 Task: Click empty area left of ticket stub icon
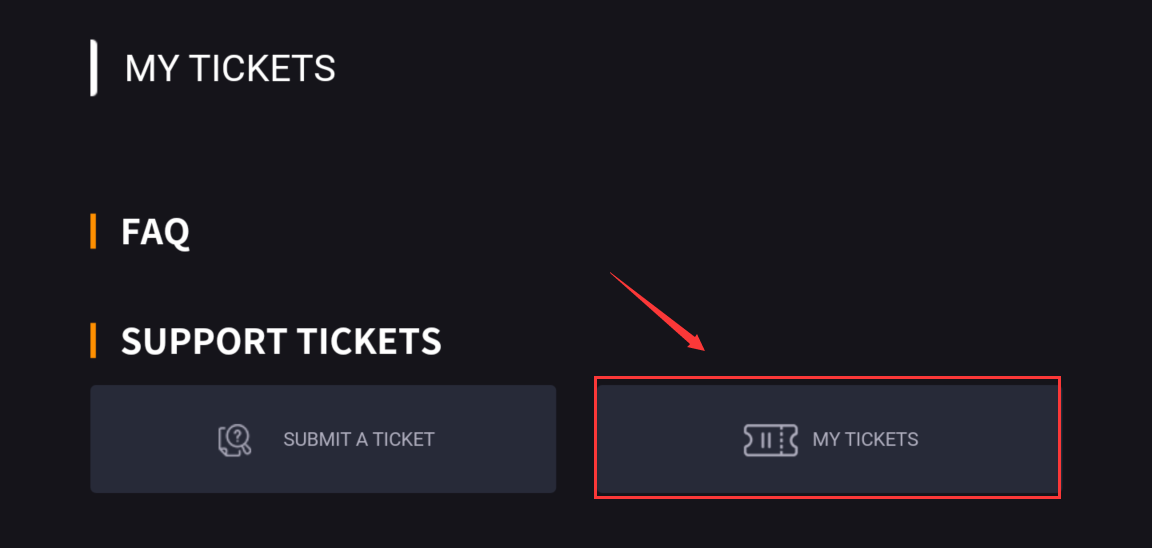click(669, 440)
